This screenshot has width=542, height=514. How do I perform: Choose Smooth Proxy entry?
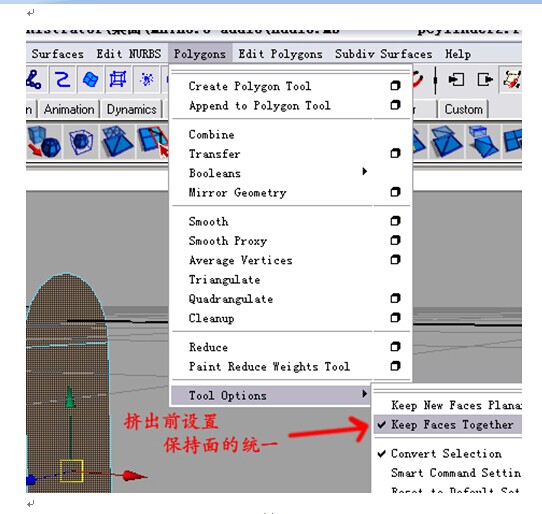tap(228, 241)
